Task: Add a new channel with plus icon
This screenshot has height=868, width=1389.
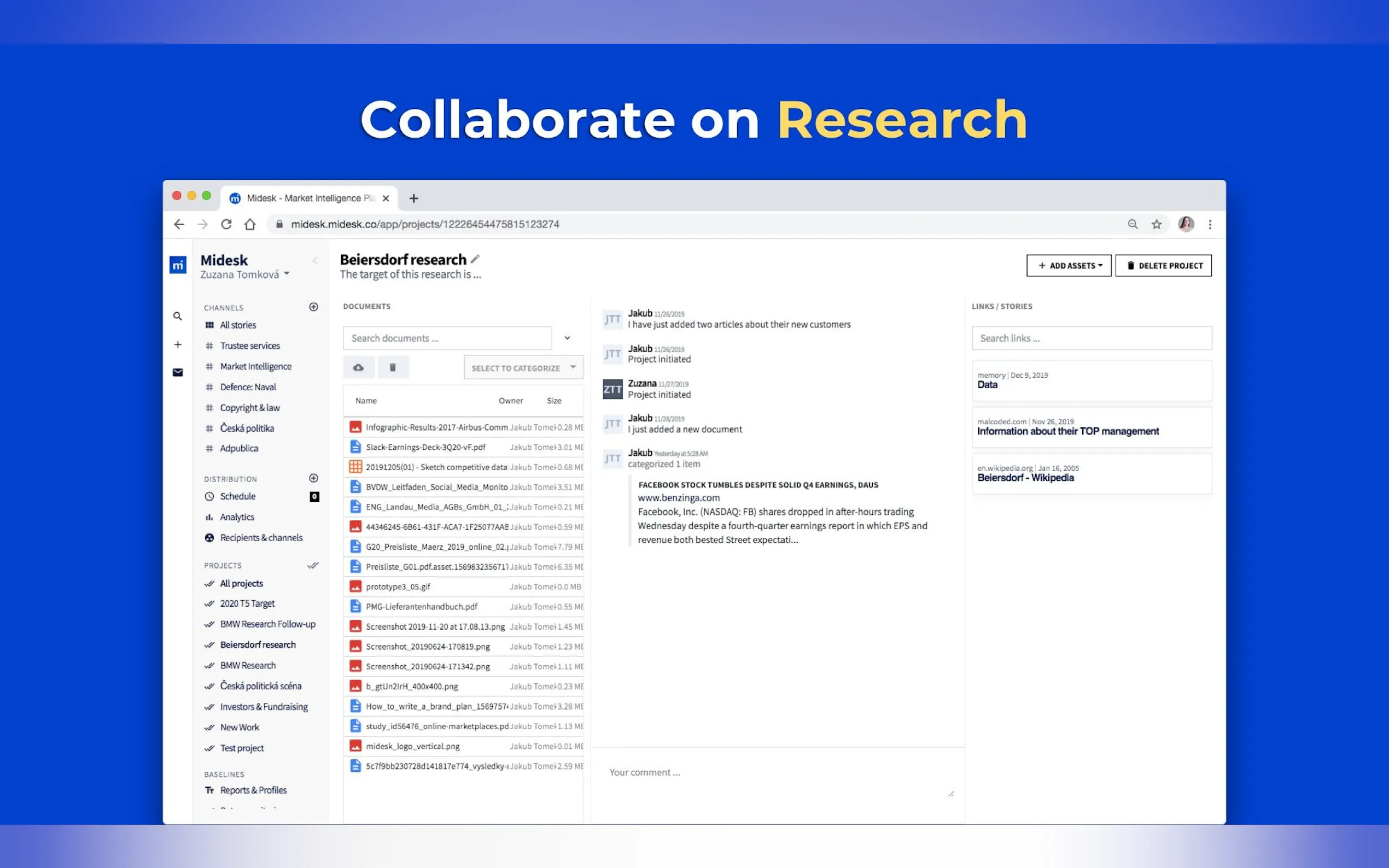Action: 313,307
